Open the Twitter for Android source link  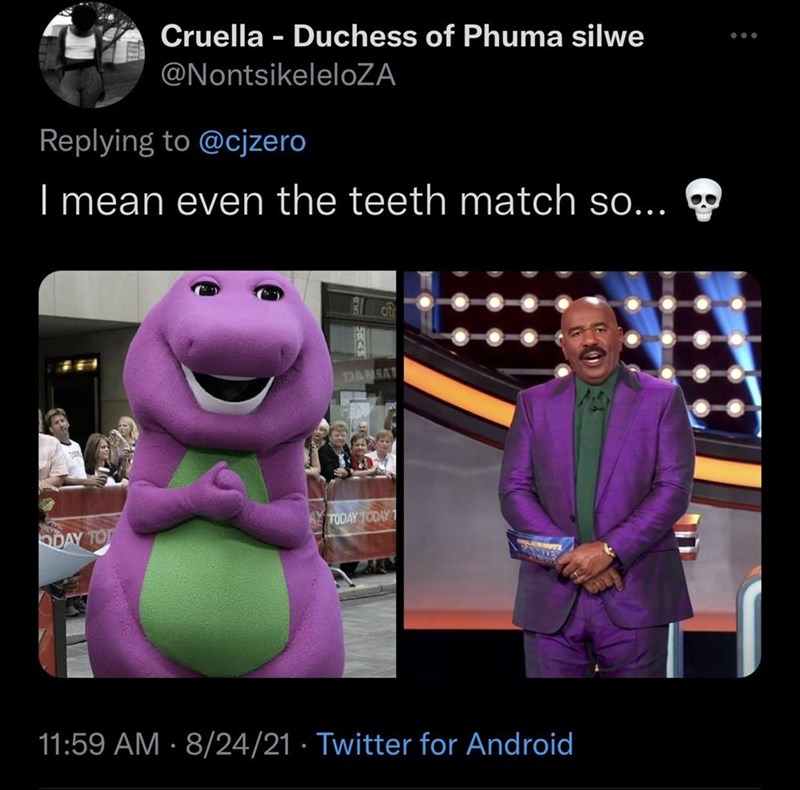coord(445,744)
